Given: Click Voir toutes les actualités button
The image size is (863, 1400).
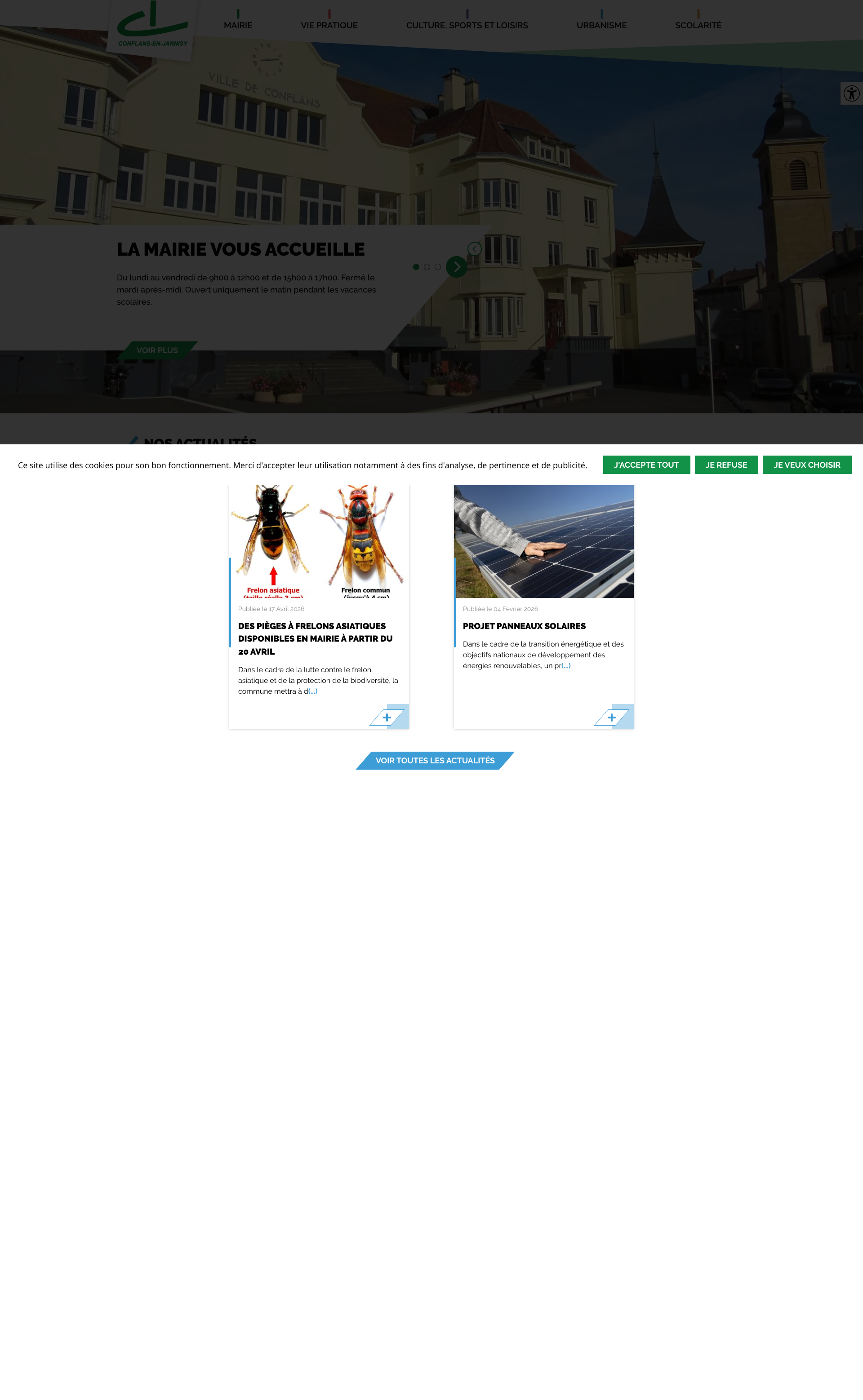Looking at the screenshot, I should click(x=435, y=761).
